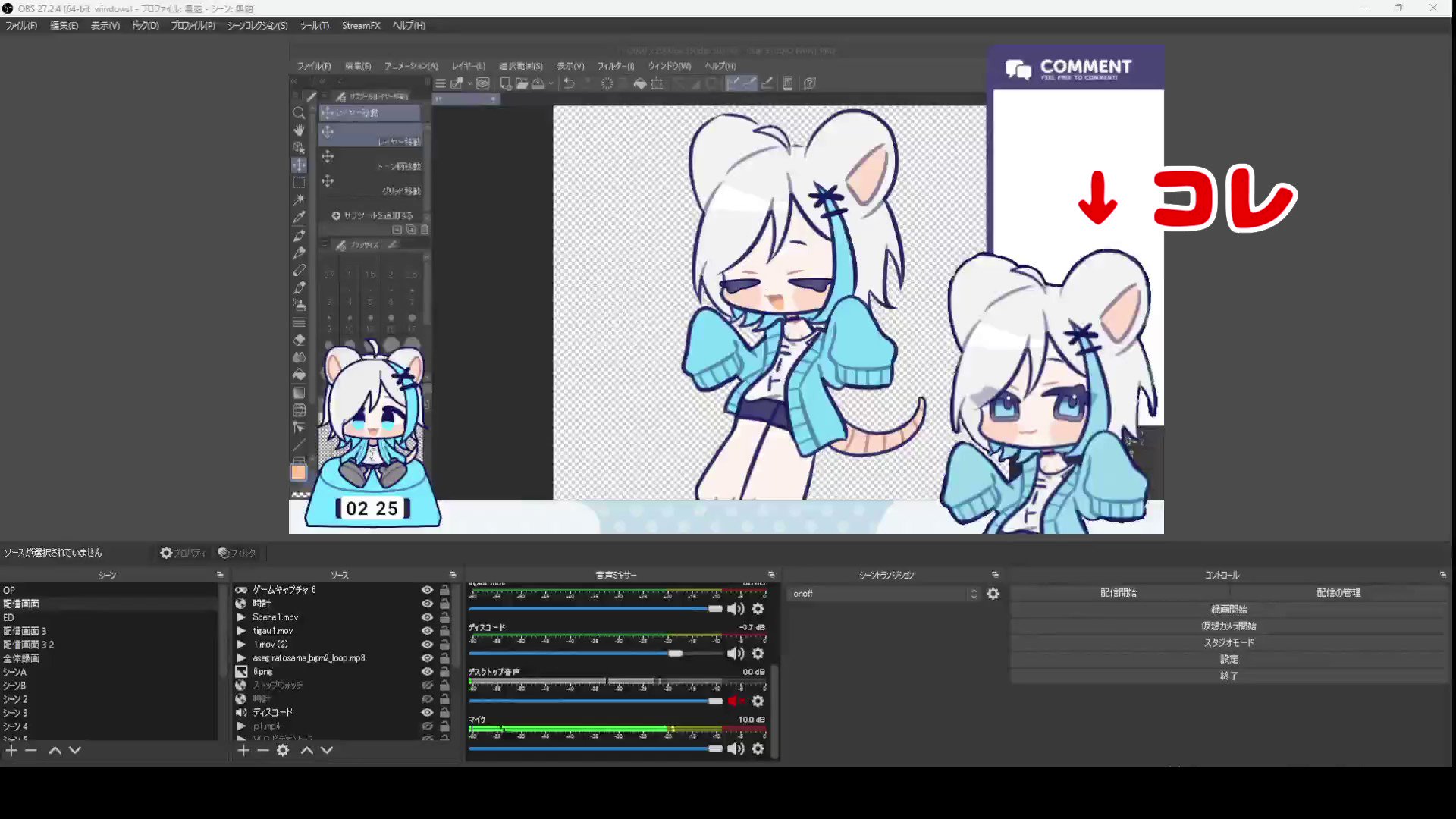
Task: Move the selected source down in the list
Action: pos(327,751)
